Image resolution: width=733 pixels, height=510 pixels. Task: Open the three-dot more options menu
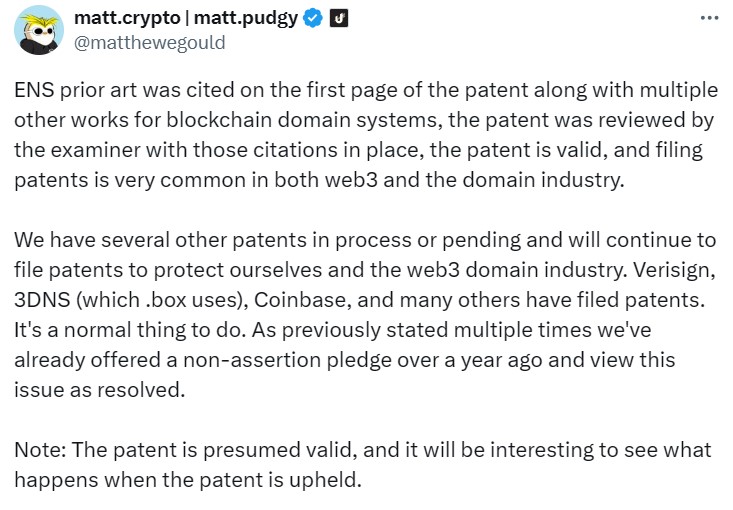point(709,18)
